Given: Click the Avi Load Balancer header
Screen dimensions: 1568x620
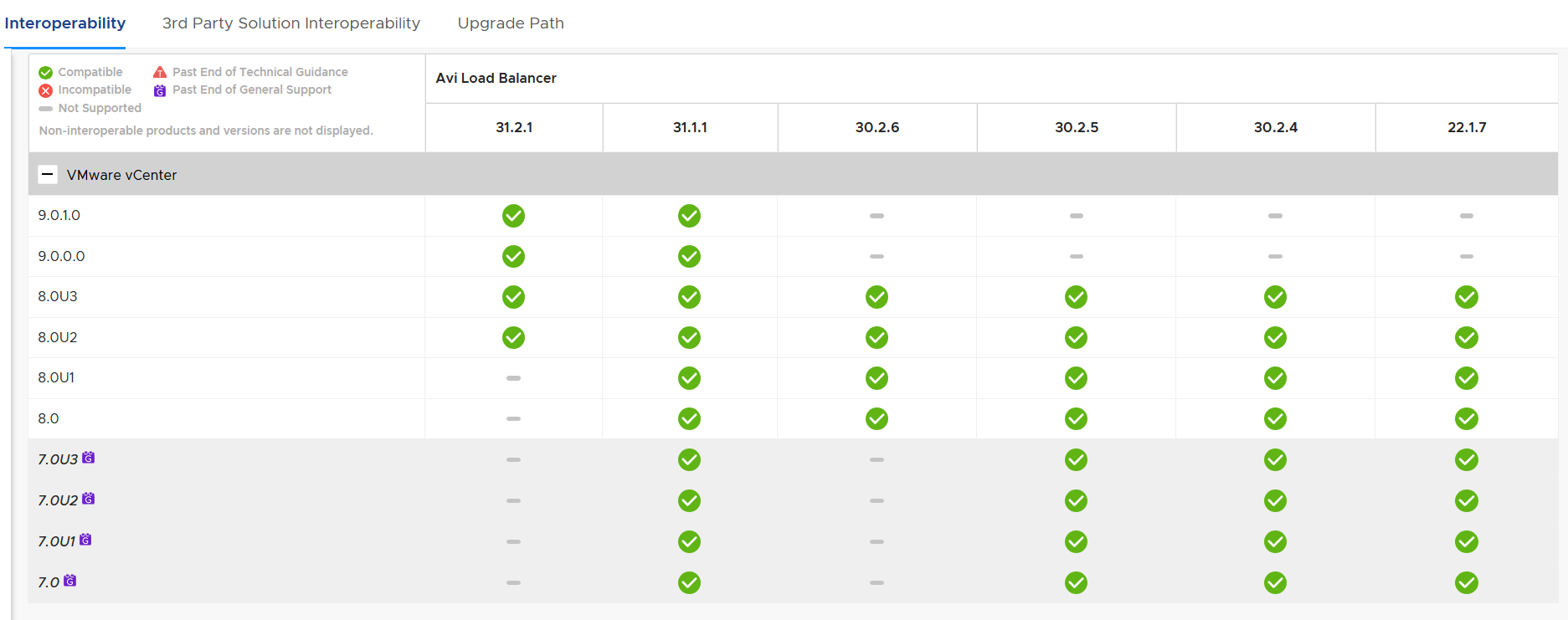Looking at the screenshot, I should (496, 78).
